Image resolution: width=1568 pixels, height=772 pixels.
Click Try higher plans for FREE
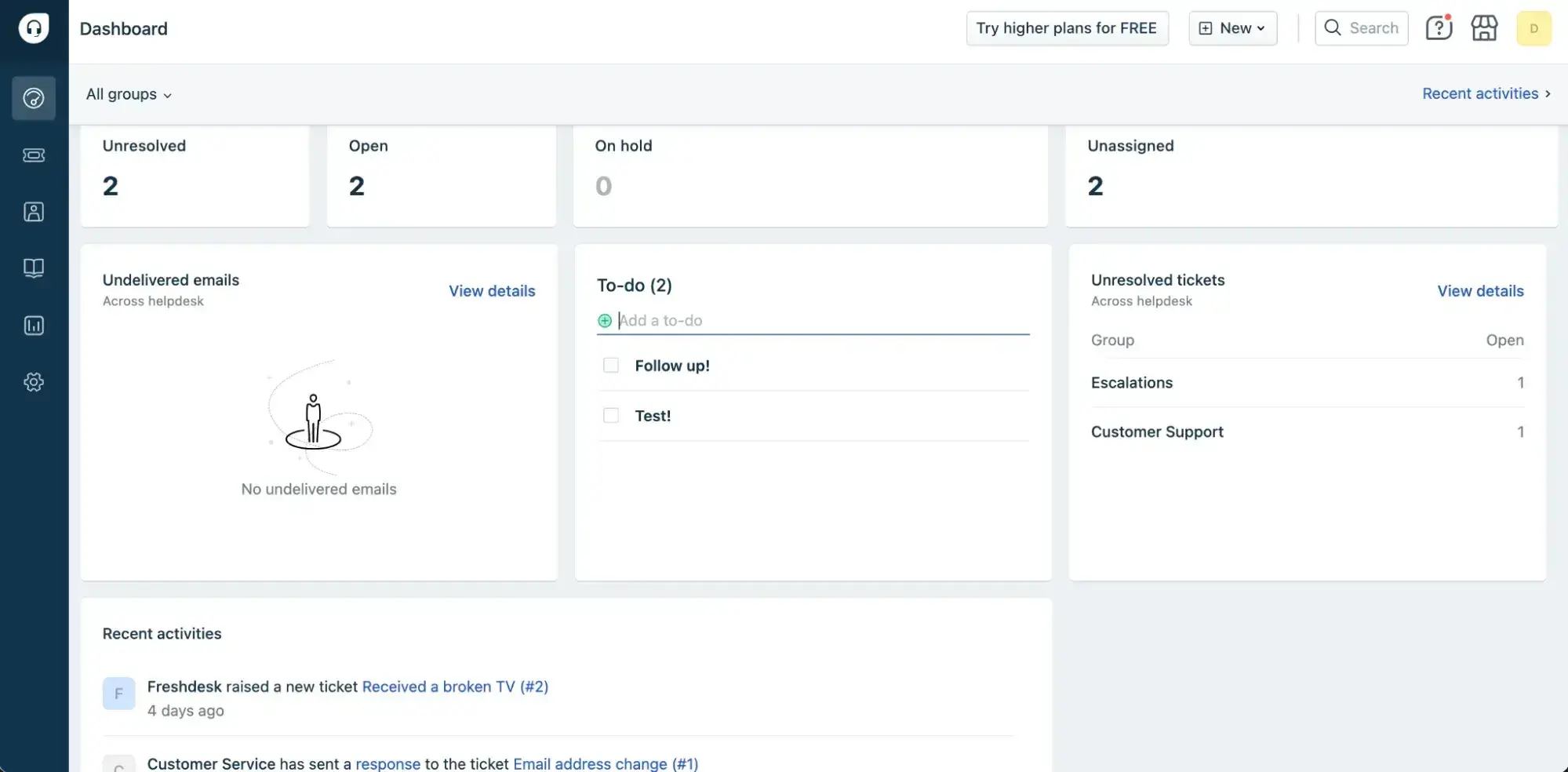pyautogui.click(x=1067, y=27)
